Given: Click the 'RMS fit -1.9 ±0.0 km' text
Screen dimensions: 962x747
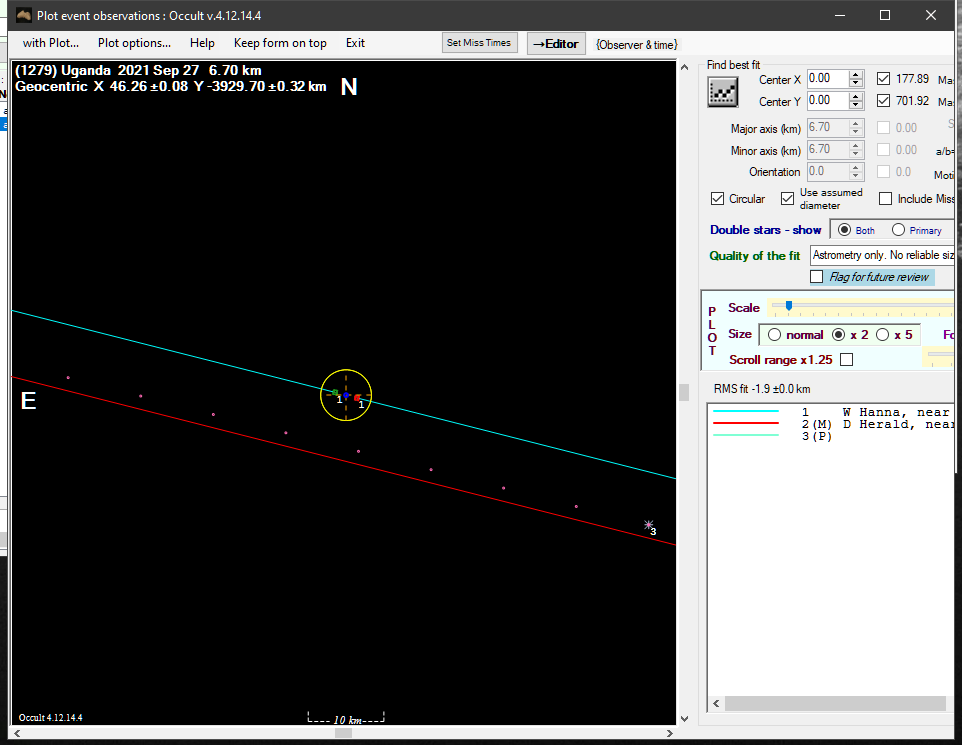Looking at the screenshot, I should pyautogui.click(x=761, y=389).
